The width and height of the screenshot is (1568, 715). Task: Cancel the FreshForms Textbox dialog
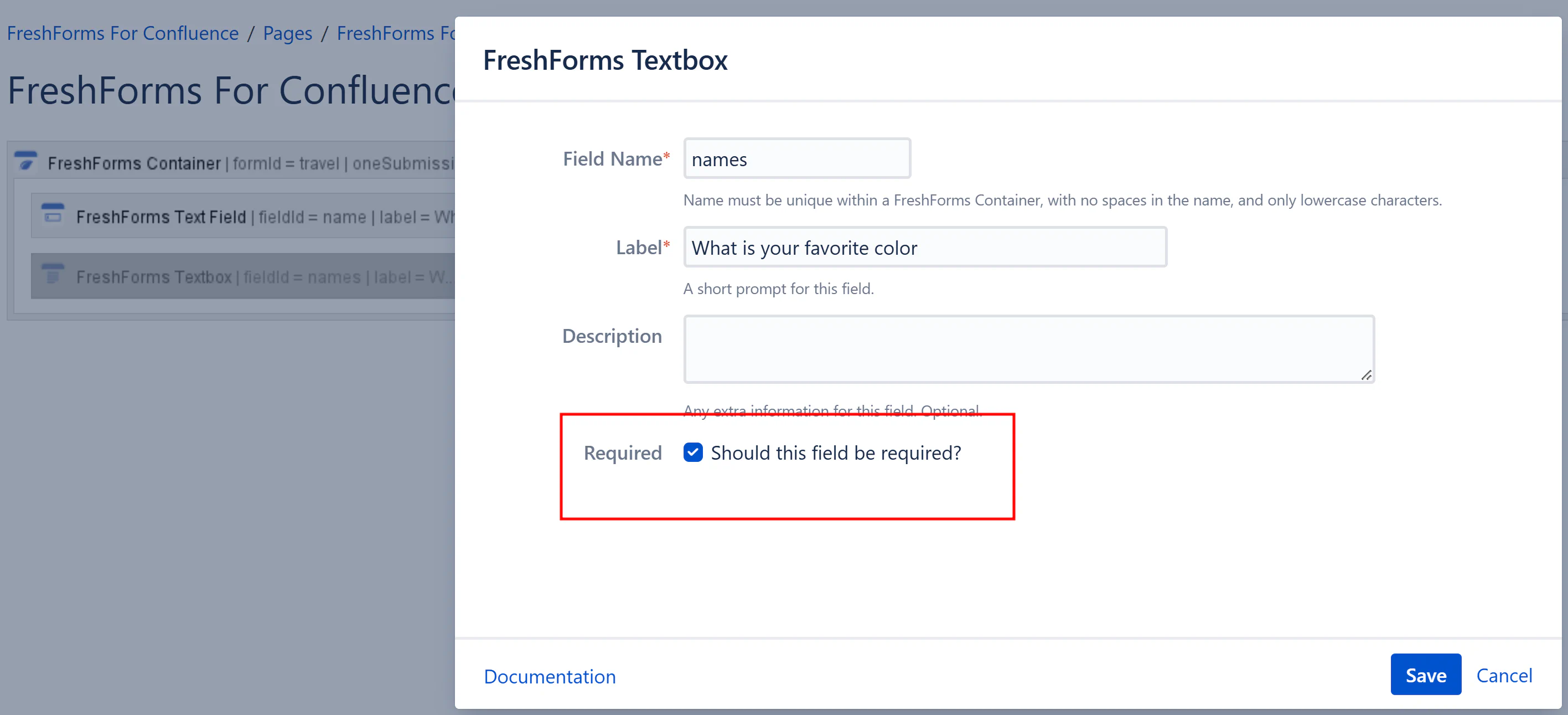(x=1503, y=675)
